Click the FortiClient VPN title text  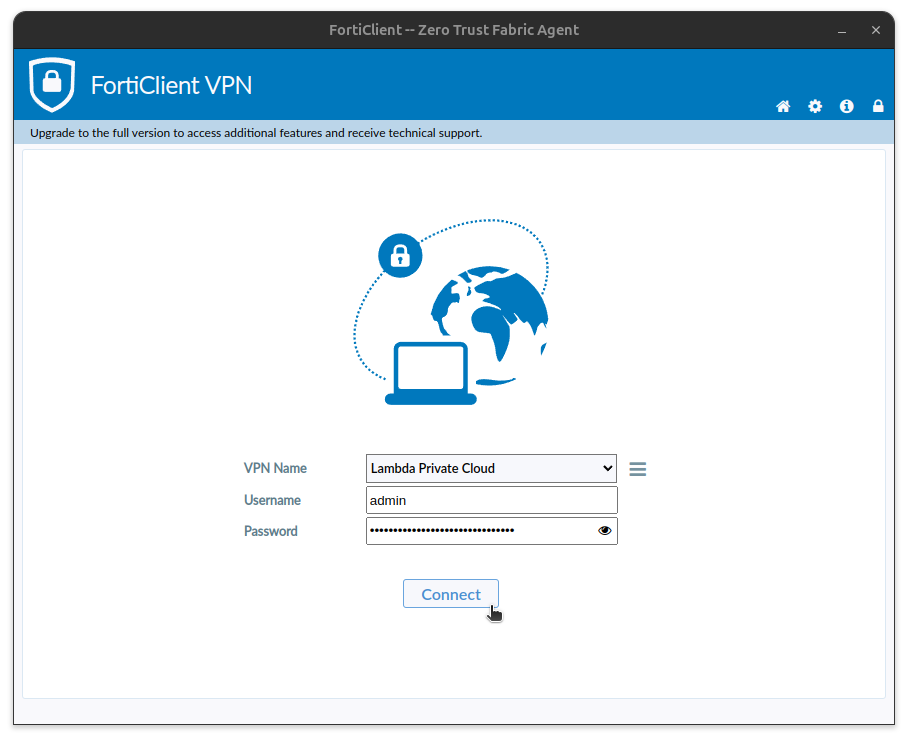click(x=171, y=85)
